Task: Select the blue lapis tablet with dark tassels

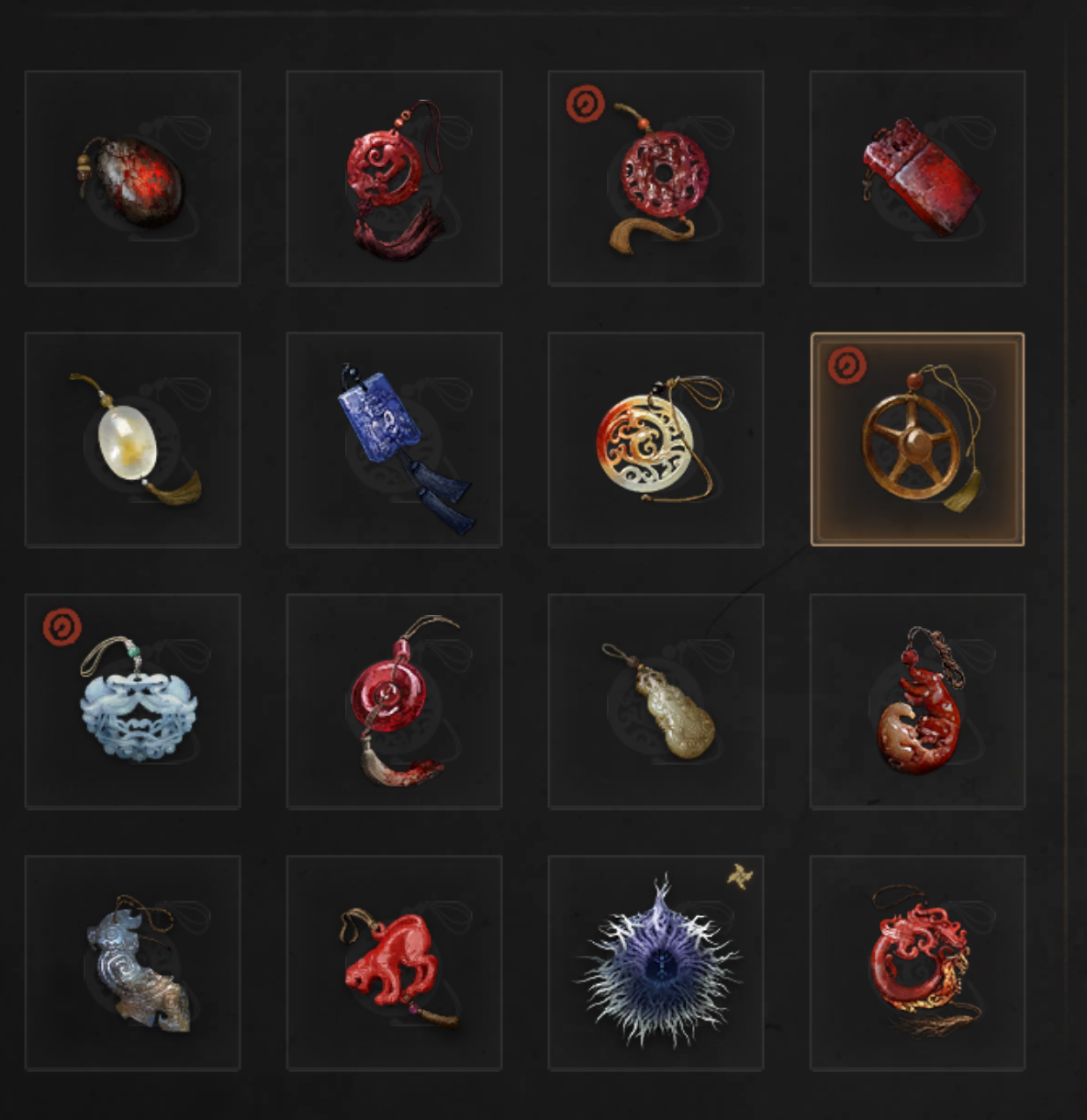Action: [x=394, y=440]
